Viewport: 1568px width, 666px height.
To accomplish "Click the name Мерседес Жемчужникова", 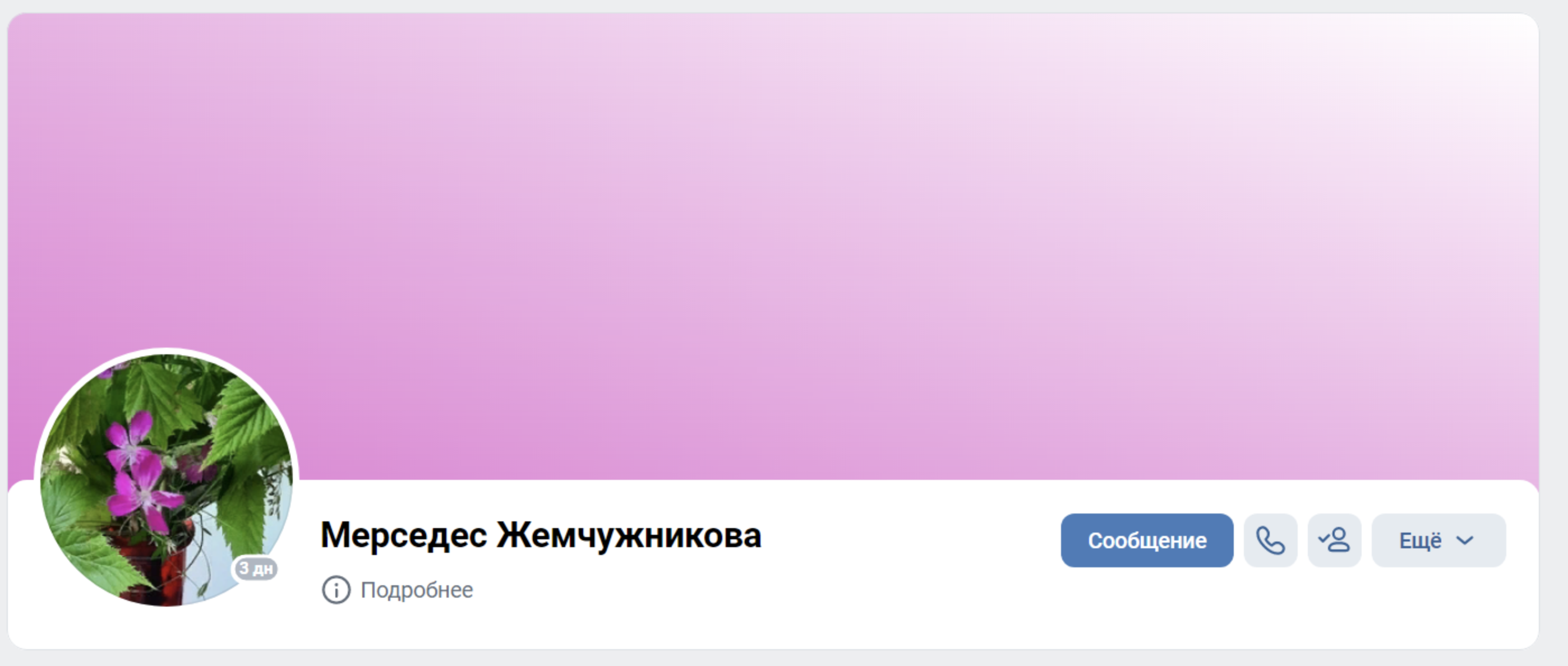I will pos(541,535).
